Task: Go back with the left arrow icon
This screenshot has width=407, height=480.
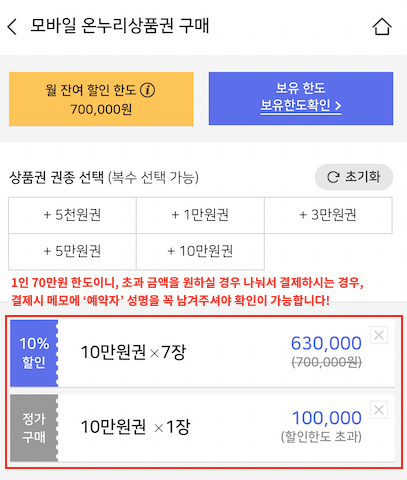Action: point(12,27)
